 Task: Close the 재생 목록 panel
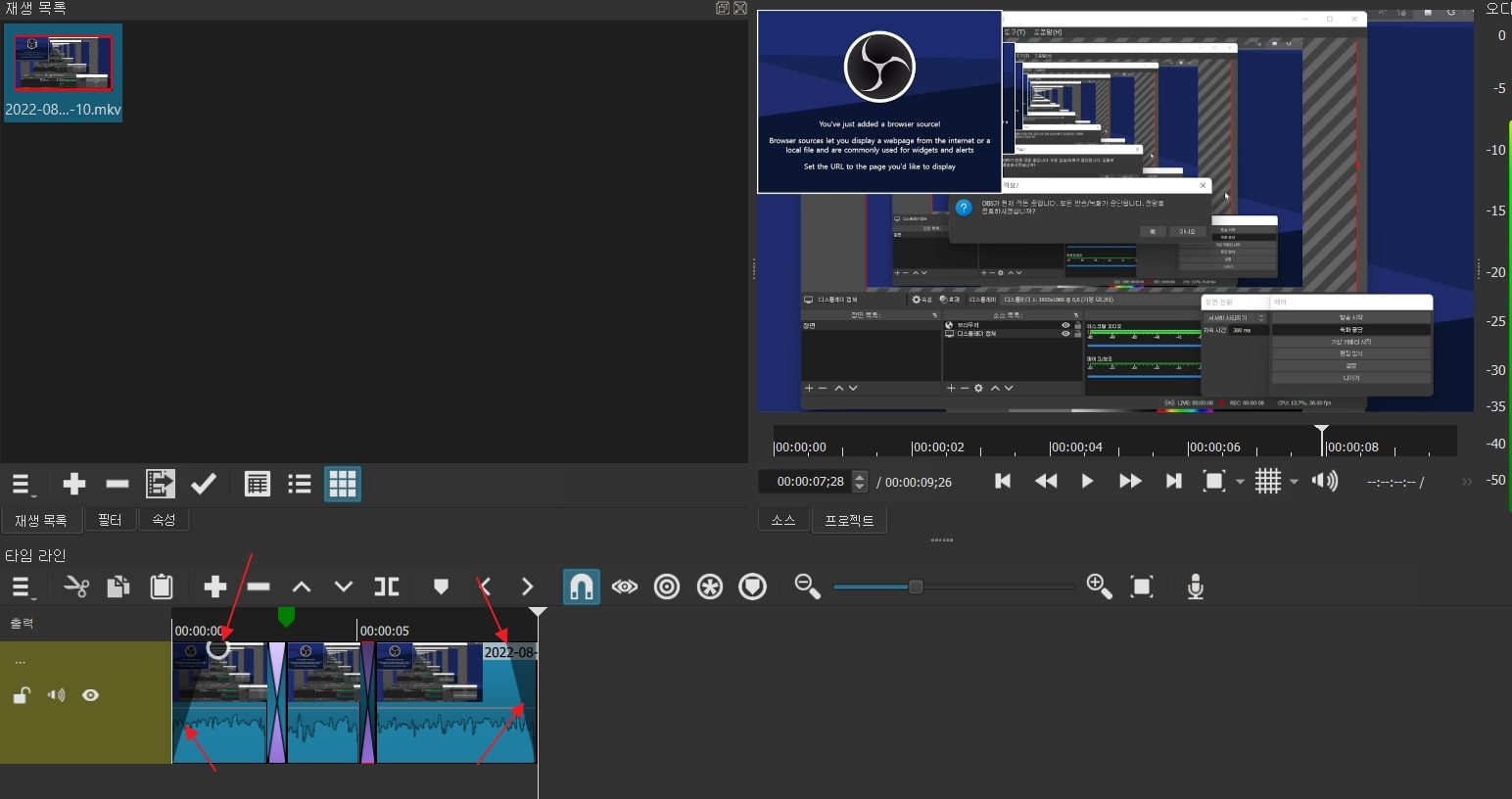click(x=740, y=8)
